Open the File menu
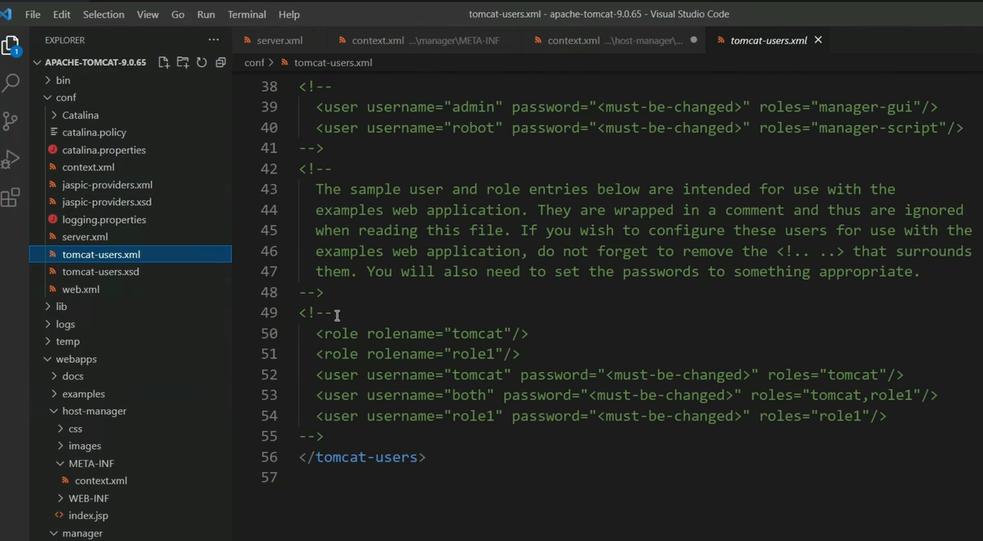 coord(33,14)
